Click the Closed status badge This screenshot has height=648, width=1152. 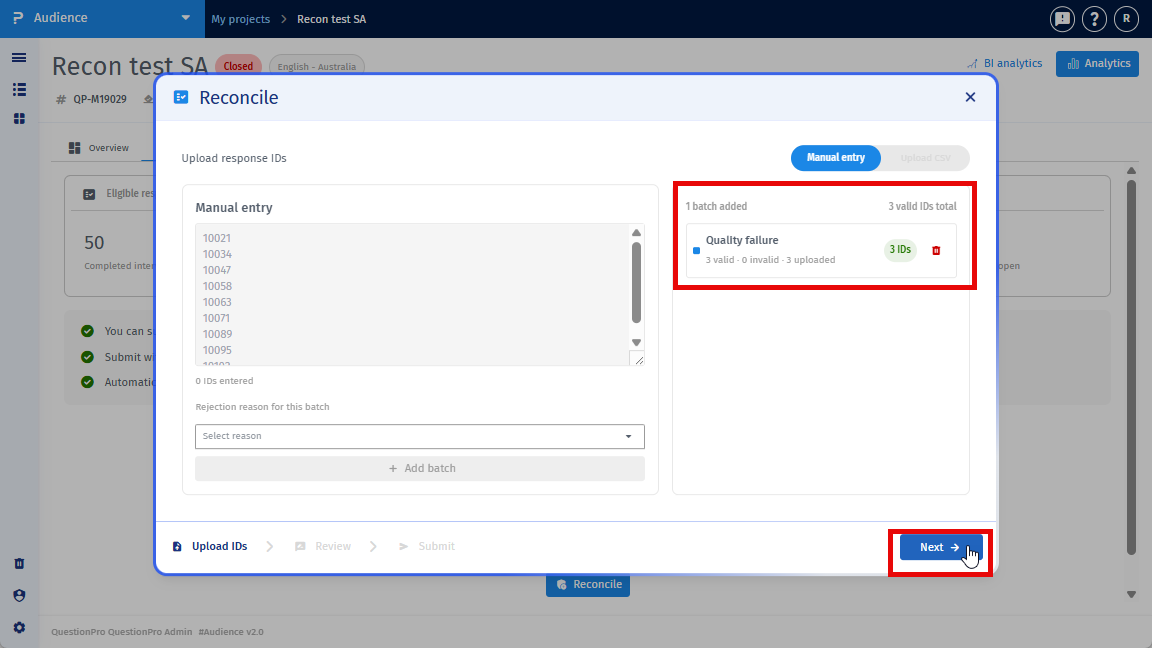pos(238,66)
